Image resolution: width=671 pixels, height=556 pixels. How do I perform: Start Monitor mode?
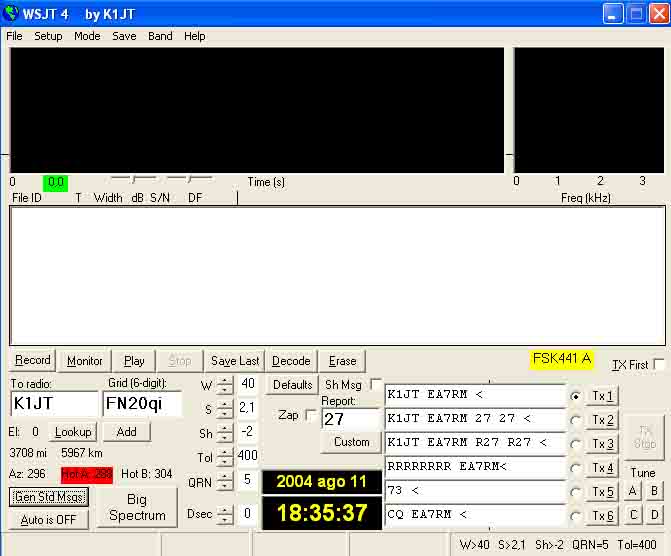(x=84, y=361)
